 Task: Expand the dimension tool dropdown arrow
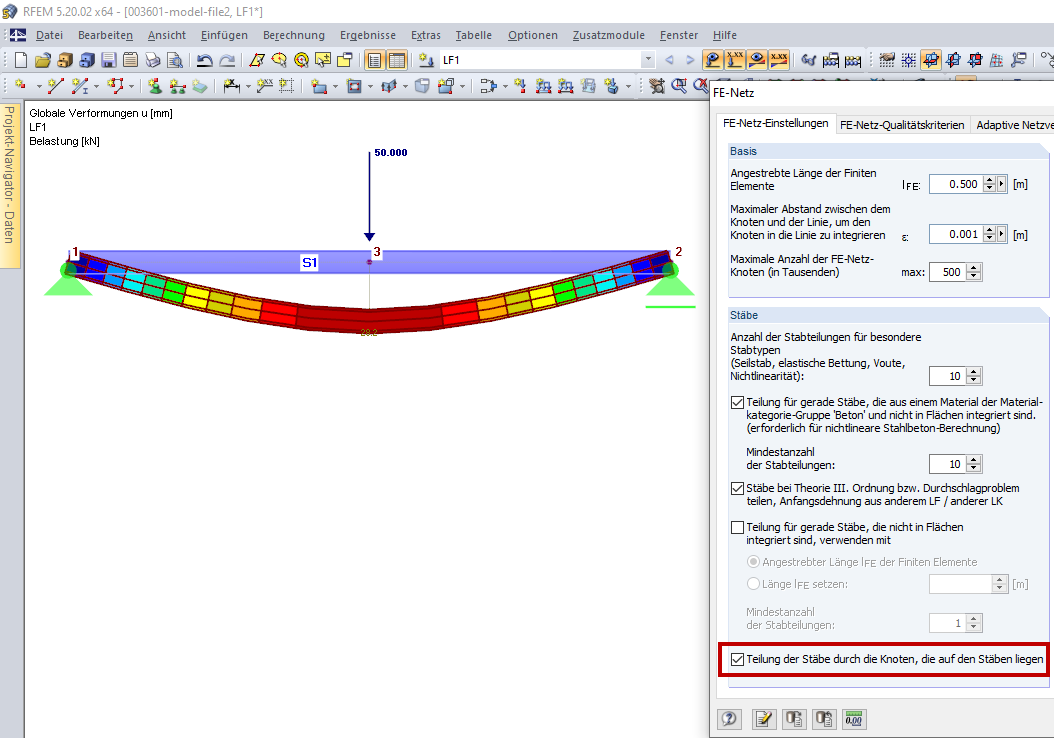[x=248, y=86]
